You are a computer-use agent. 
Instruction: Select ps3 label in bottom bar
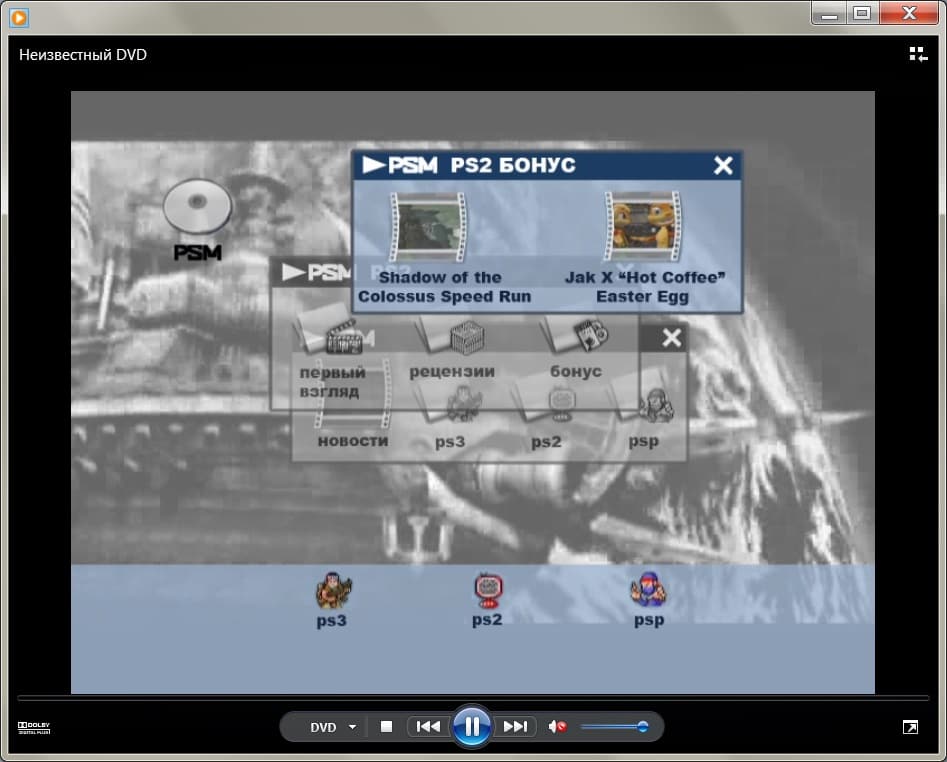[x=332, y=621]
